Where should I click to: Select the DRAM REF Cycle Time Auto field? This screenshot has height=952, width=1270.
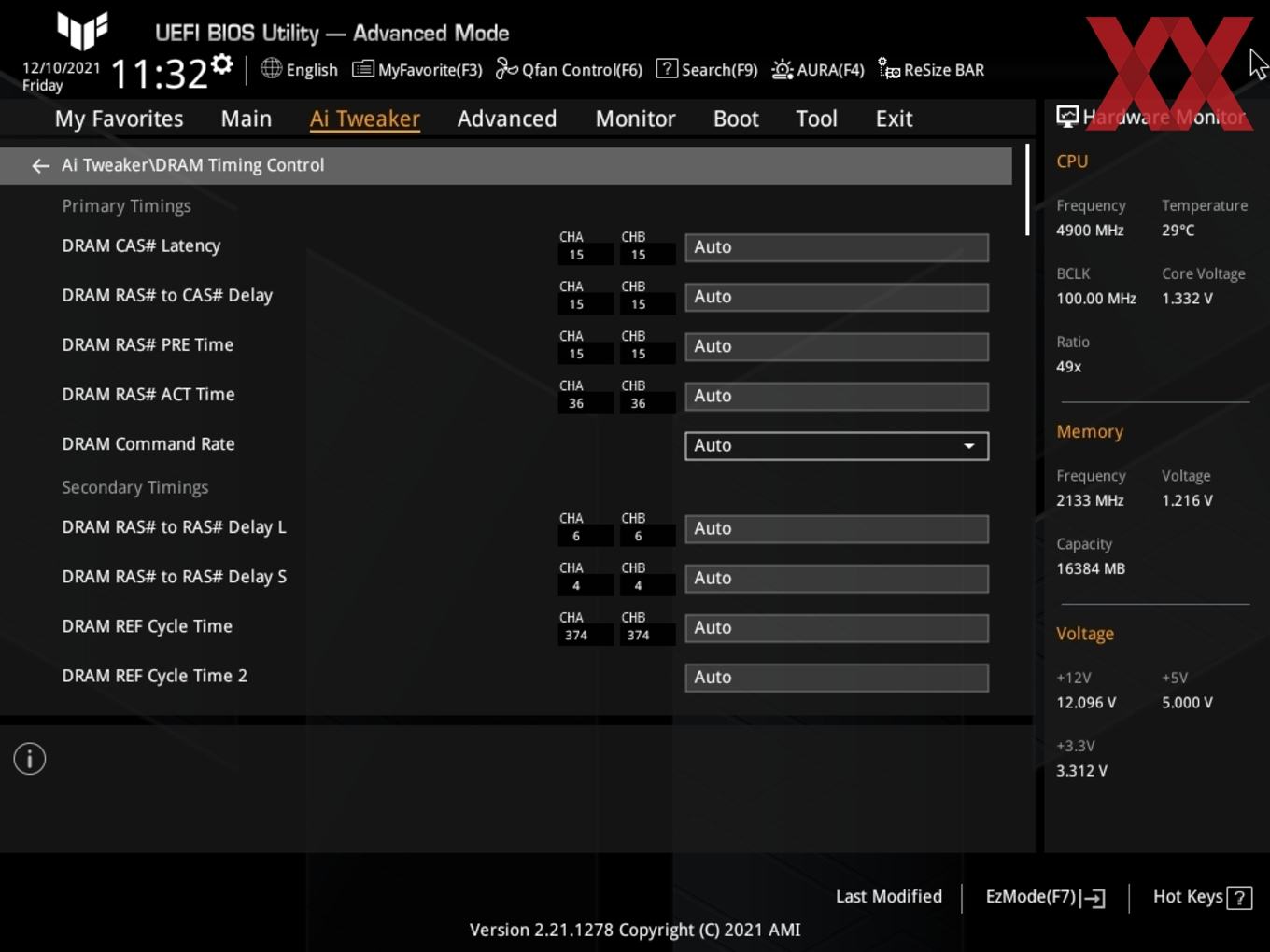pos(837,627)
